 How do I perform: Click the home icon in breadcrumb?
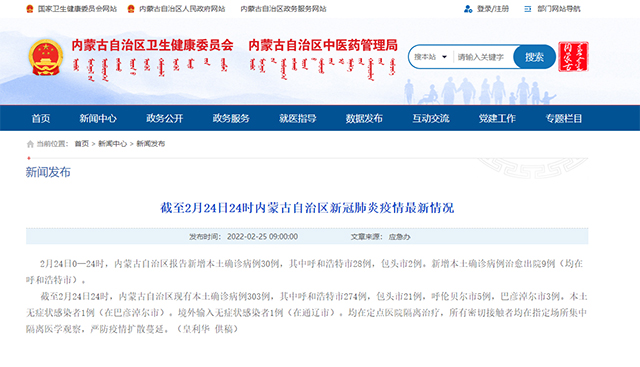(30, 144)
